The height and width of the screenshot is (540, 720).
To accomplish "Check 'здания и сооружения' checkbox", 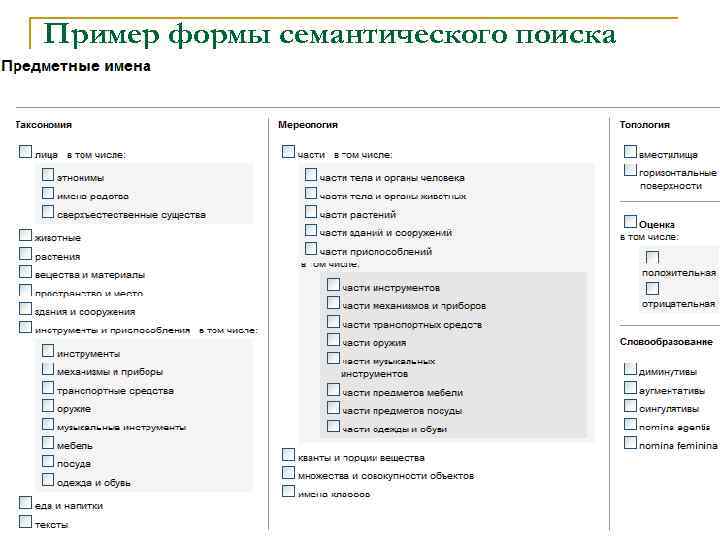I will 25,309.
